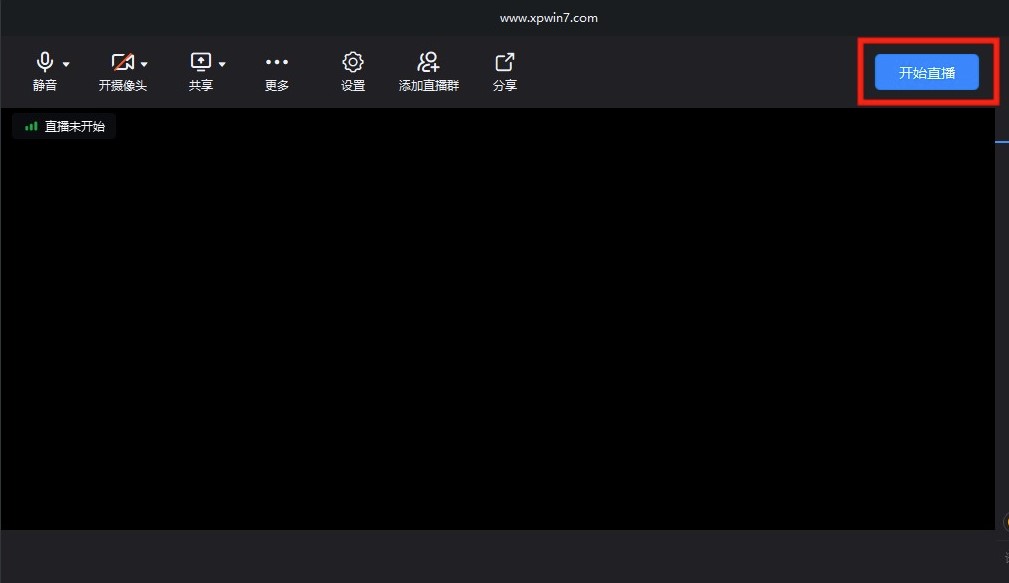Start screen sharing with 共享

point(201,71)
